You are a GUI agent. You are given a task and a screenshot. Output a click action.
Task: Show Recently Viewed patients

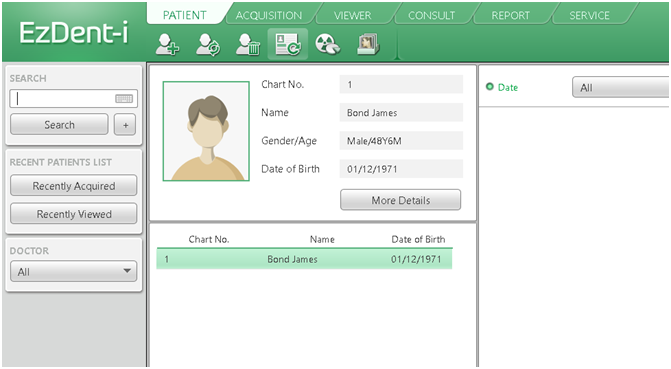pos(74,214)
